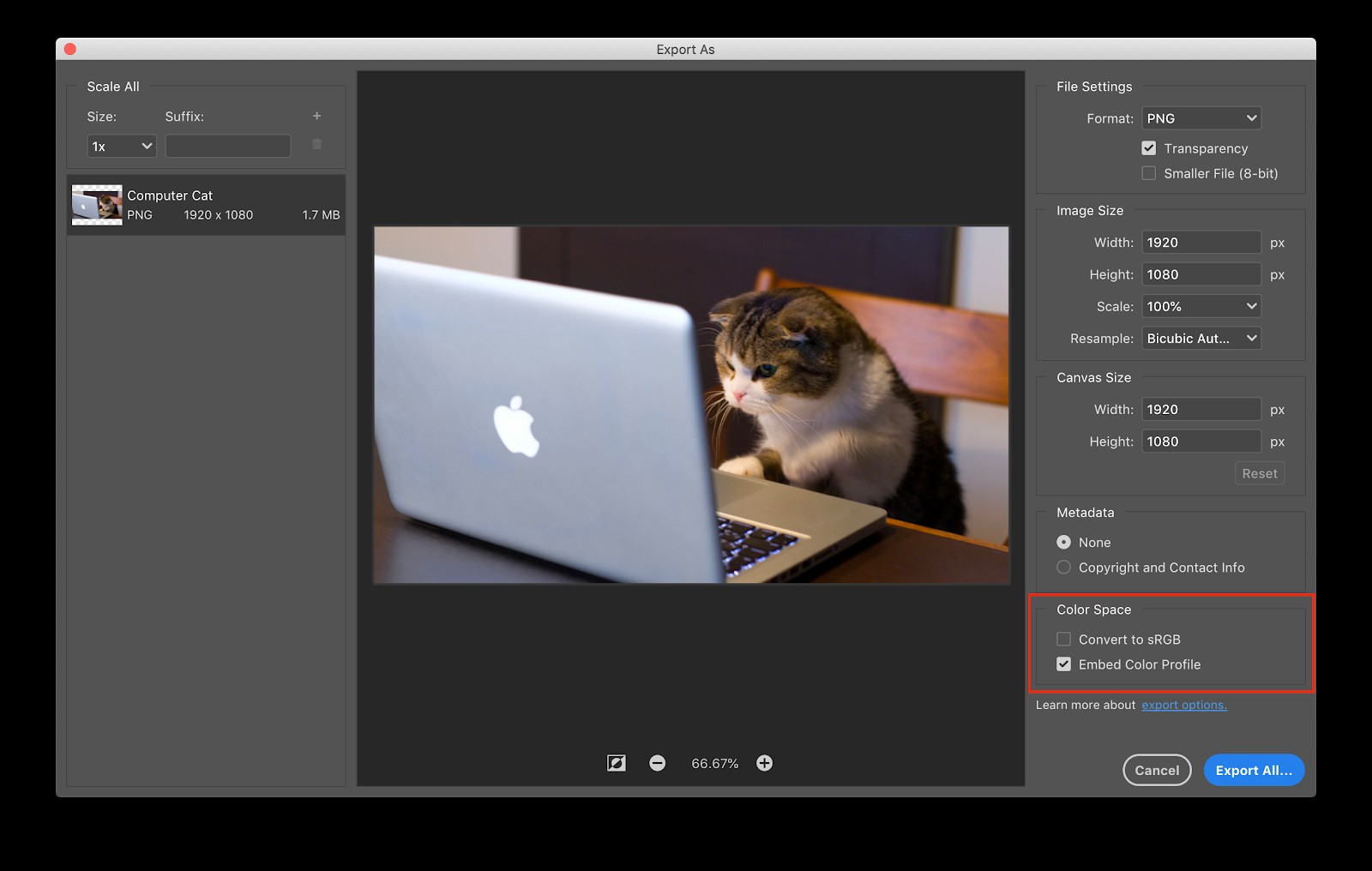
Task: Zoom in on the preview using the plus icon
Action: pyautogui.click(x=764, y=762)
